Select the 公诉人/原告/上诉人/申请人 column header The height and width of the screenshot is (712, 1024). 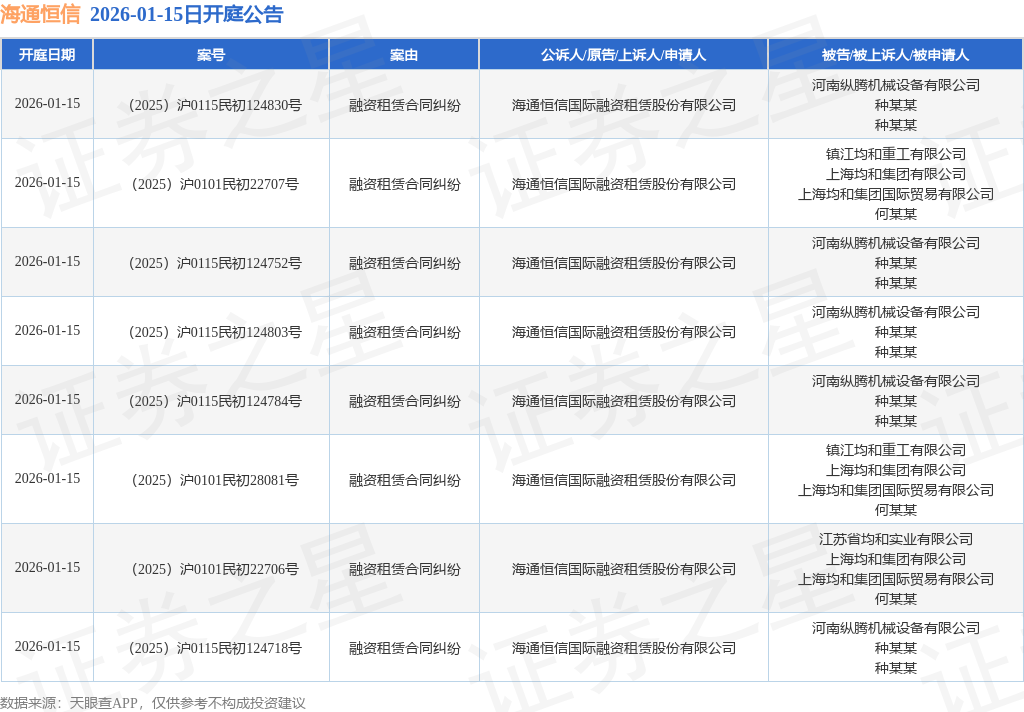(x=624, y=55)
